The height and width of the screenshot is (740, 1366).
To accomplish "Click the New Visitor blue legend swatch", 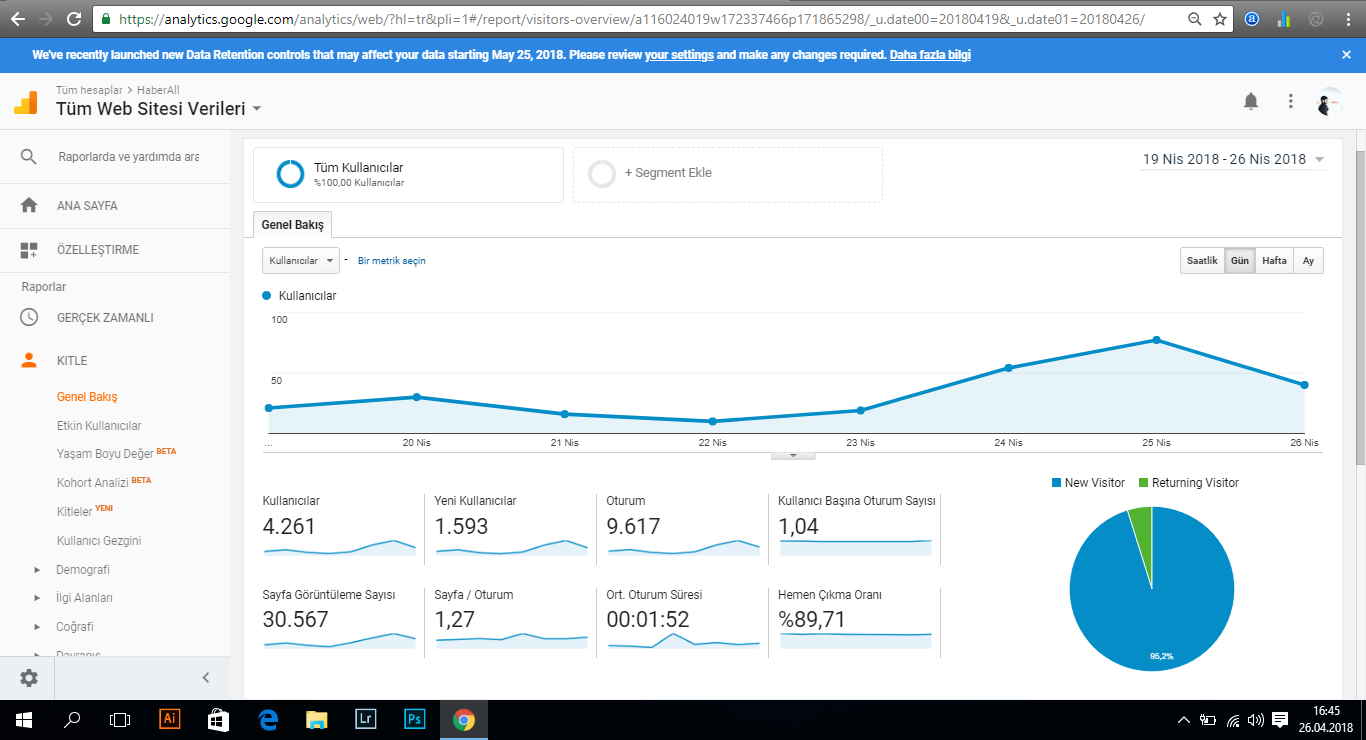I will pos(1057,482).
